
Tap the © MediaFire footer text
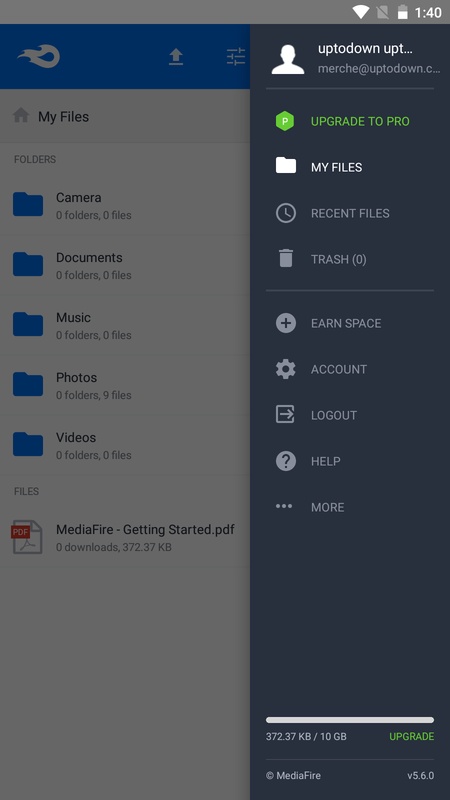293,776
